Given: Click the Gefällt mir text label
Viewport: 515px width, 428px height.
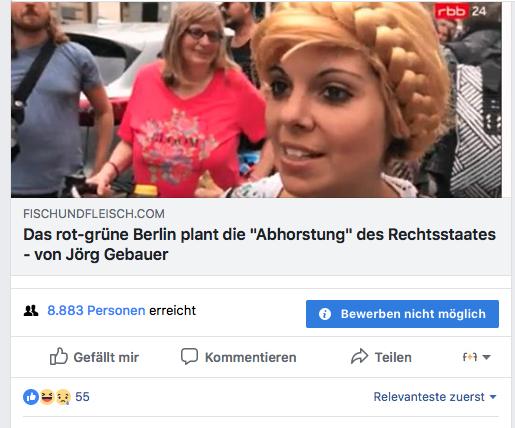Looking at the screenshot, I should (x=106, y=357).
